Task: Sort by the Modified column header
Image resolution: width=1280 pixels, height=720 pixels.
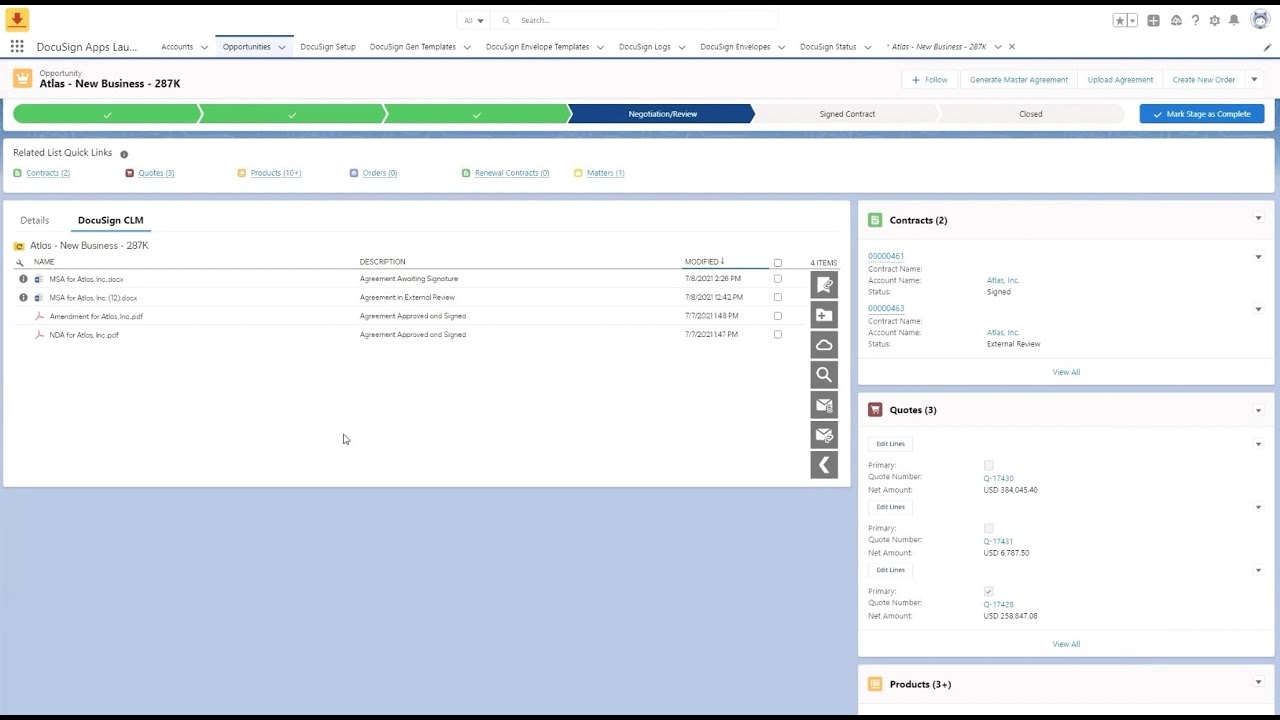Action: pyautogui.click(x=704, y=262)
